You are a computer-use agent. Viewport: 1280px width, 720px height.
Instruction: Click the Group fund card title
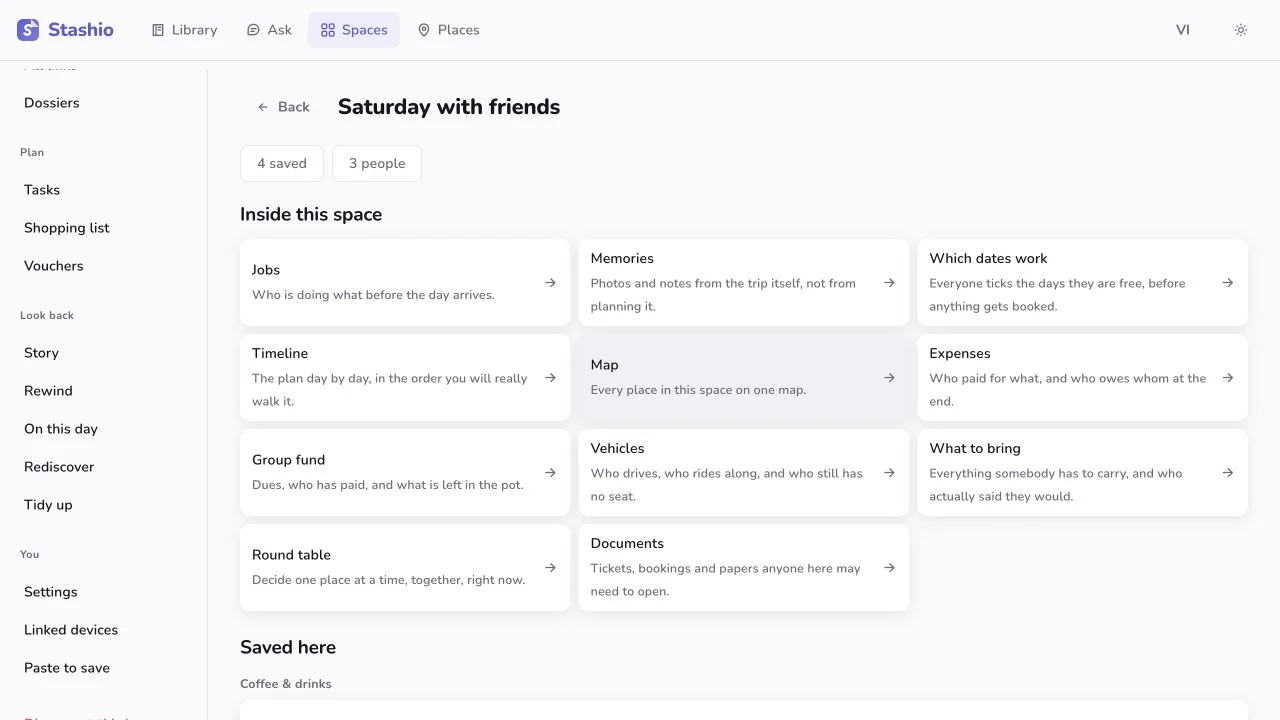(x=289, y=460)
